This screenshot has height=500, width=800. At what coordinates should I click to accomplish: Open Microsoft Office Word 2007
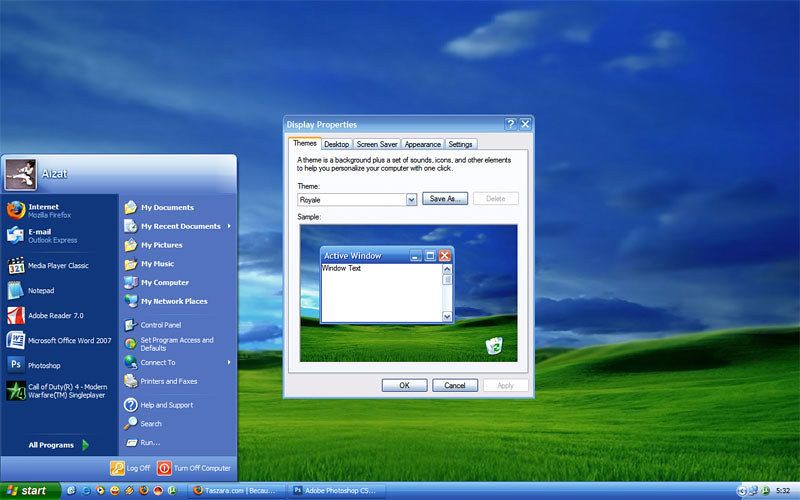pos(60,340)
